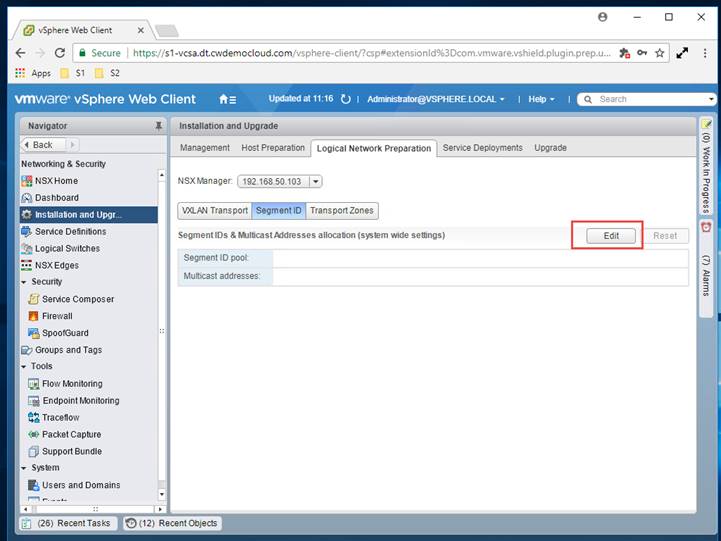721x541 pixels.
Task: Click Navigator scrollbar up arrow
Action: [x=162, y=175]
